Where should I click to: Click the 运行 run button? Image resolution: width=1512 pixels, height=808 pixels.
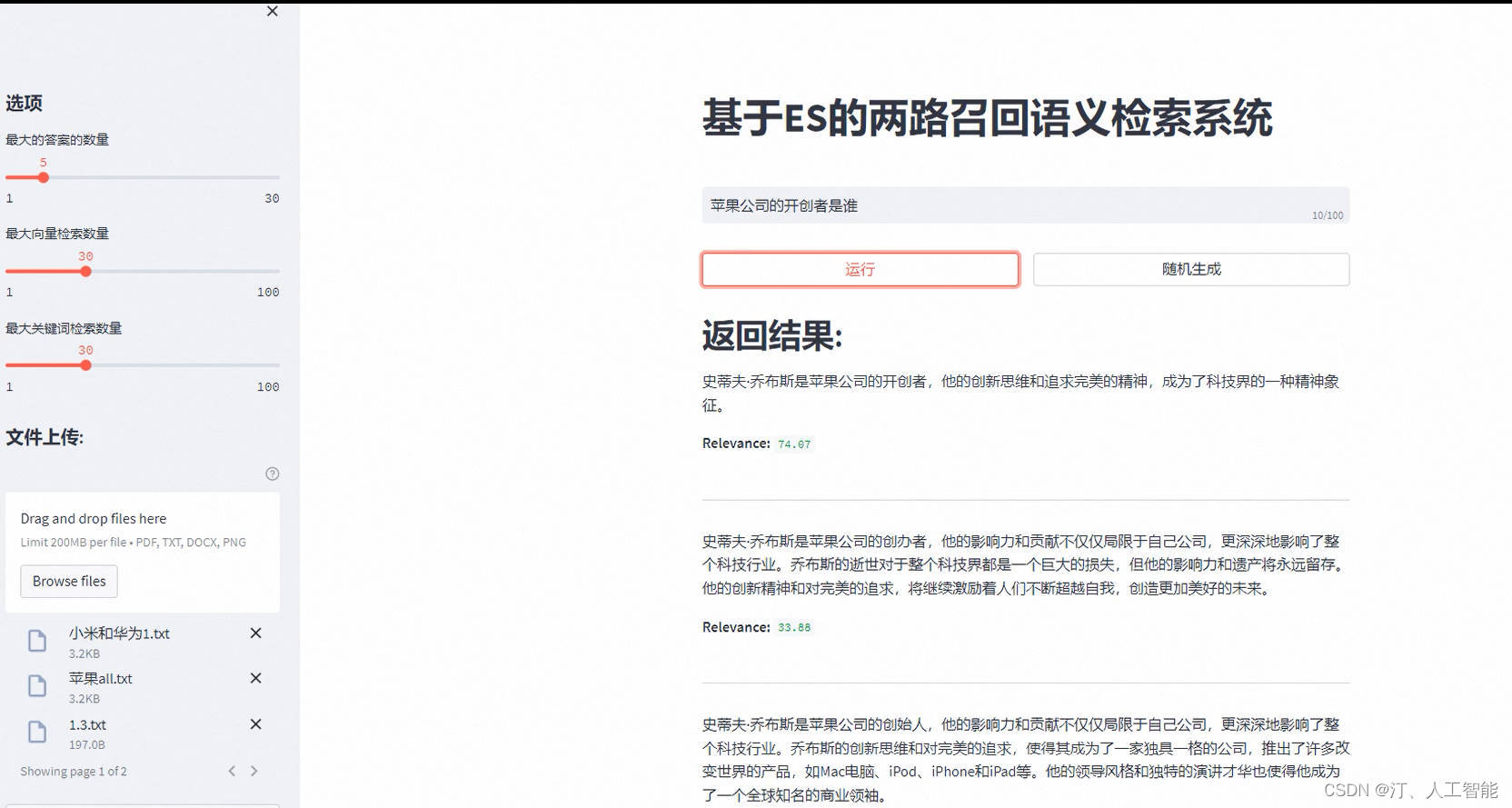(860, 269)
